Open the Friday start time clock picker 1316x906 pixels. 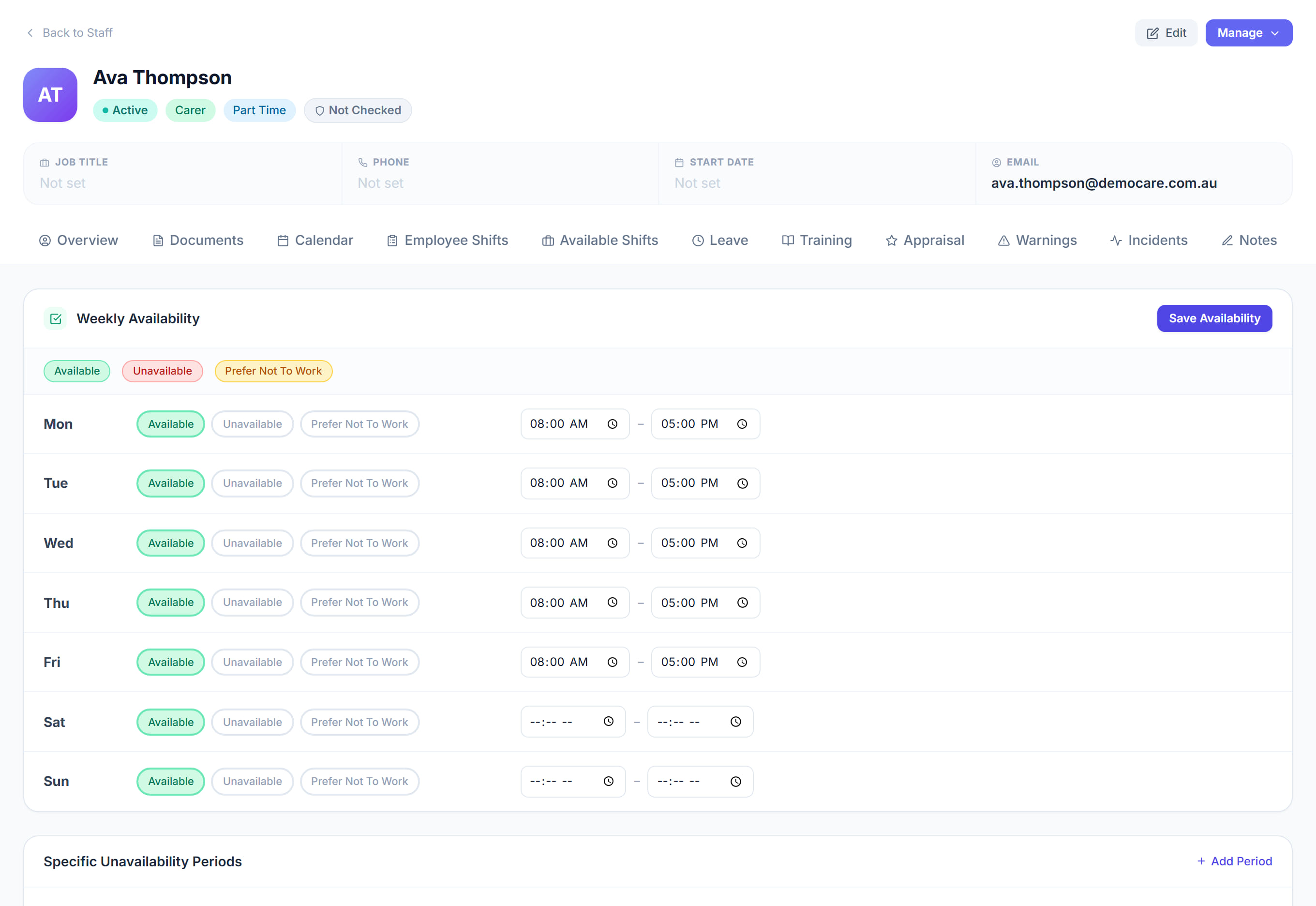(613, 662)
